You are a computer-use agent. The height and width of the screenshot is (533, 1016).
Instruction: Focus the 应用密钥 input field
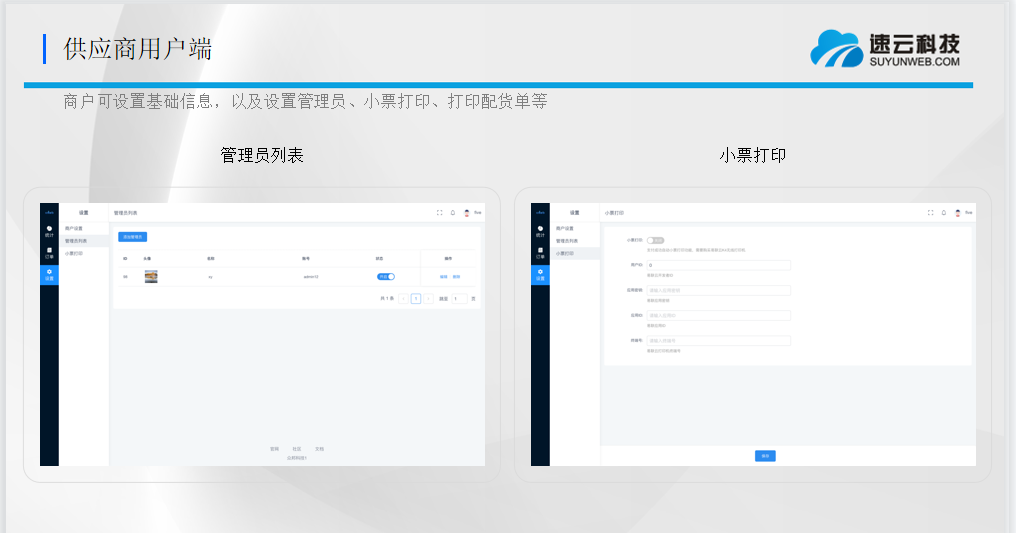pos(718,291)
